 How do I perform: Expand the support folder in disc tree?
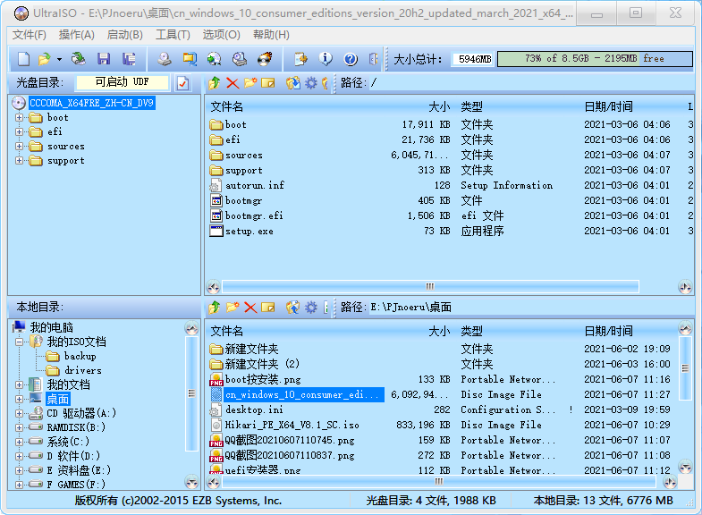click(x=19, y=160)
